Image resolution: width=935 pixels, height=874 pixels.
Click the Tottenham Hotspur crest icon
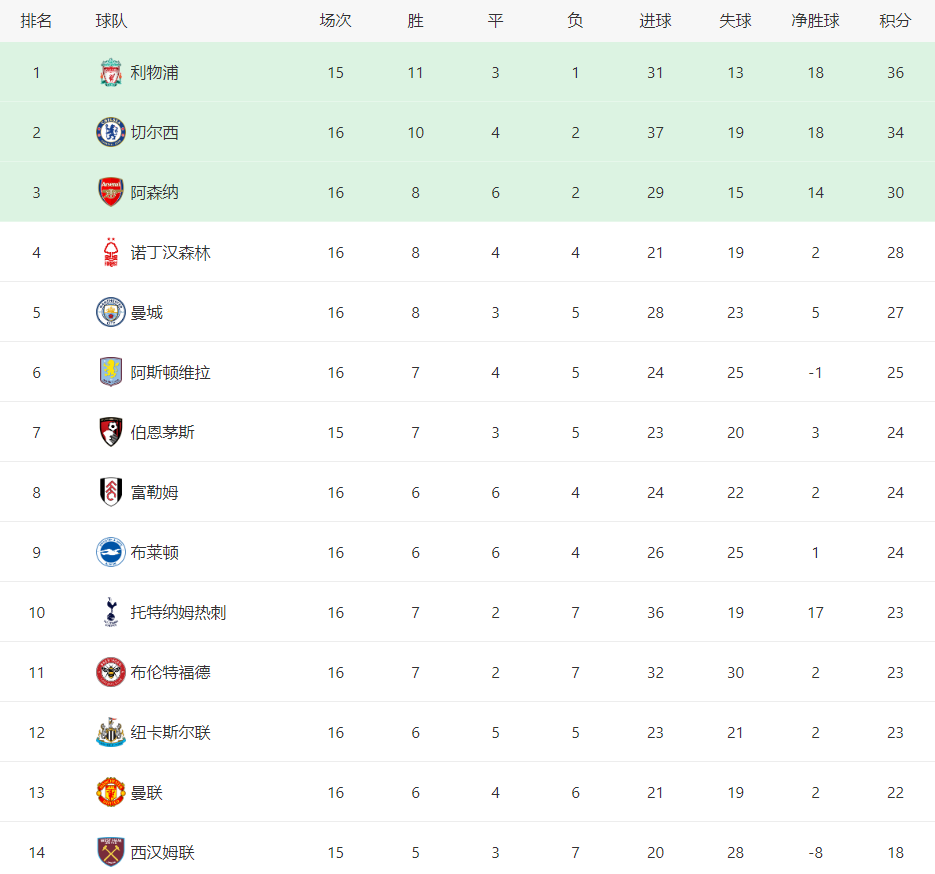[x=110, y=612]
